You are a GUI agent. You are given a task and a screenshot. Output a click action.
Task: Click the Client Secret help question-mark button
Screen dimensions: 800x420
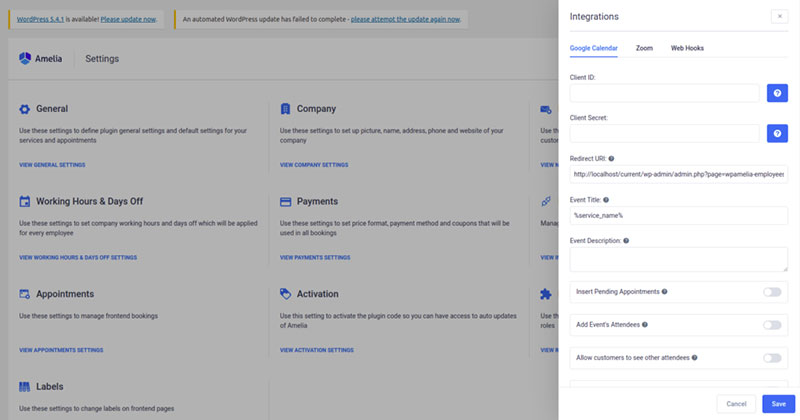[x=777, y=133]
